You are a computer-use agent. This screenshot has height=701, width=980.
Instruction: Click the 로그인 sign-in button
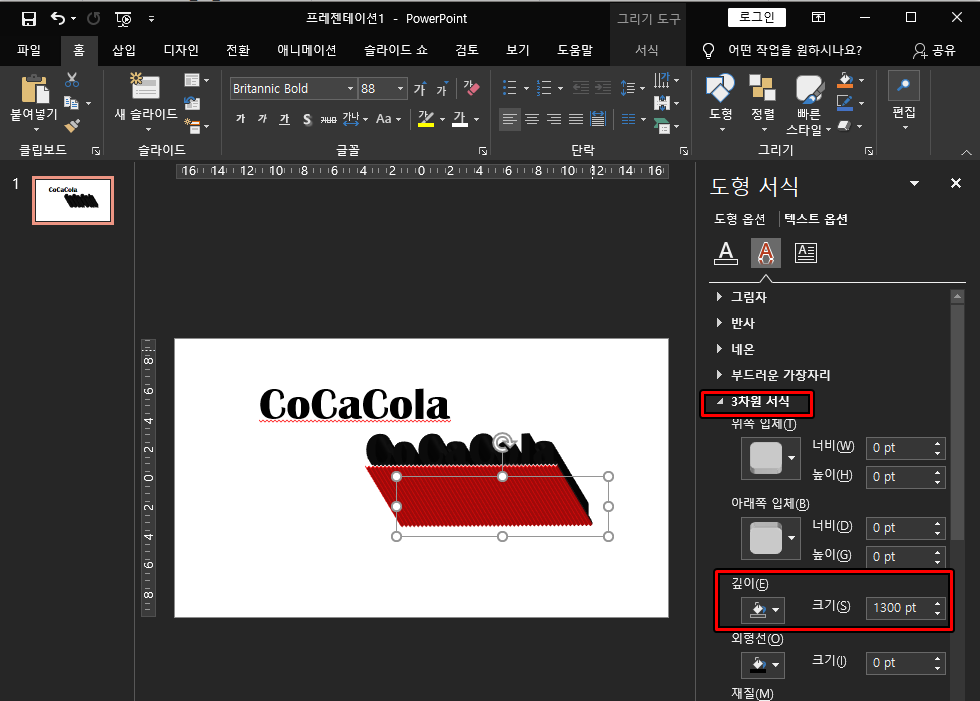click(x=756, y=17)
